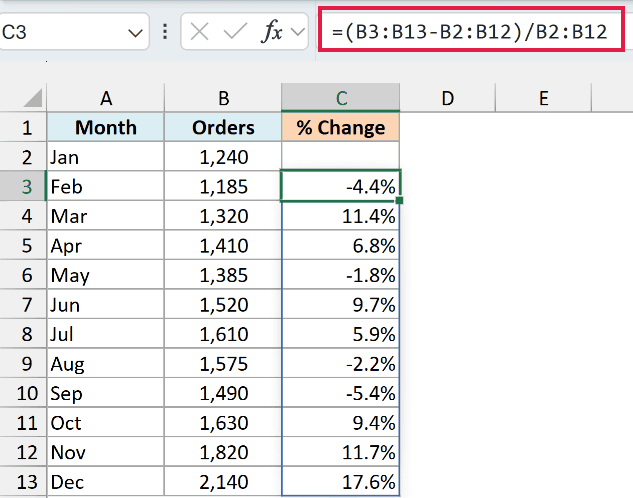Click the 6.8% cell

pyautogui.click(x=341, y=245)
